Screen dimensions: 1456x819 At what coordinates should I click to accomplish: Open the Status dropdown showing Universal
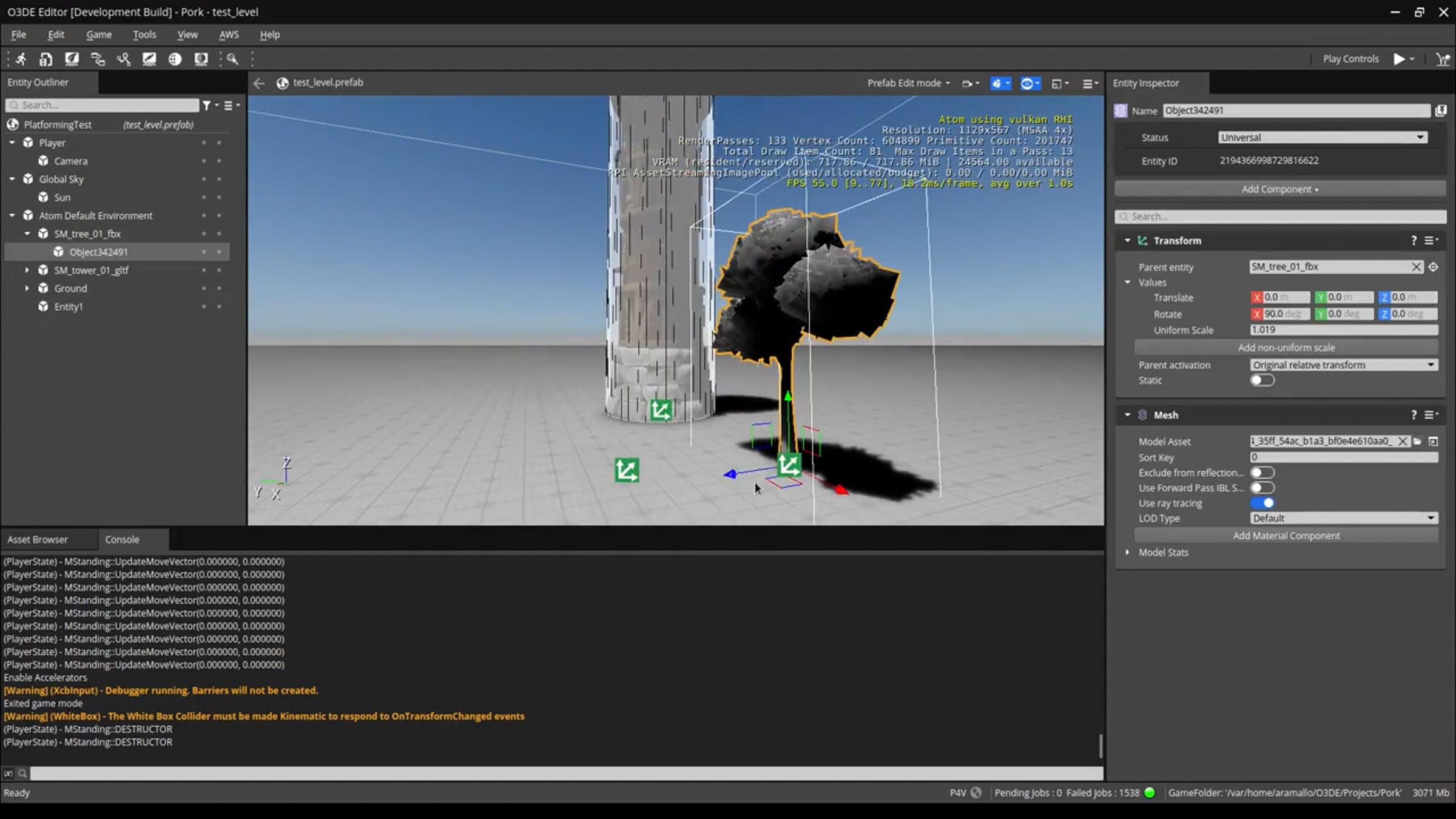coord(1322,138)
